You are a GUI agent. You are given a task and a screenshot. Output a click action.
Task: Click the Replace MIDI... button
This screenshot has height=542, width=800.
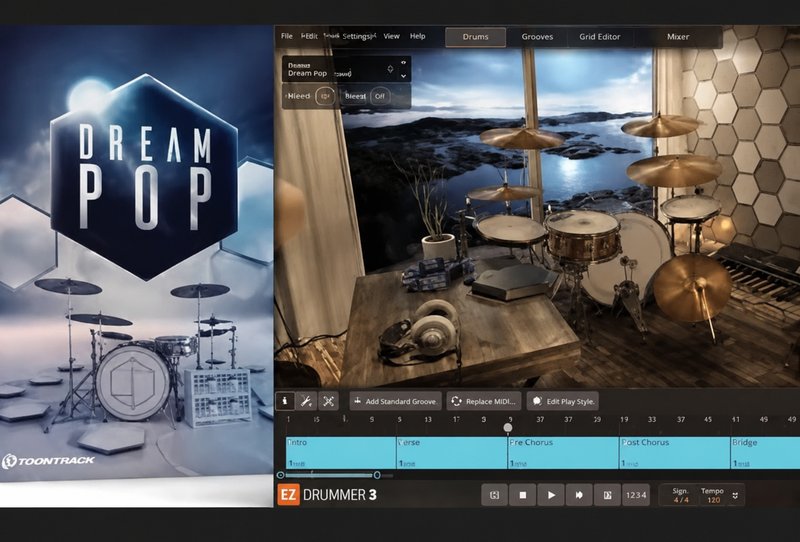click(484, 401)
